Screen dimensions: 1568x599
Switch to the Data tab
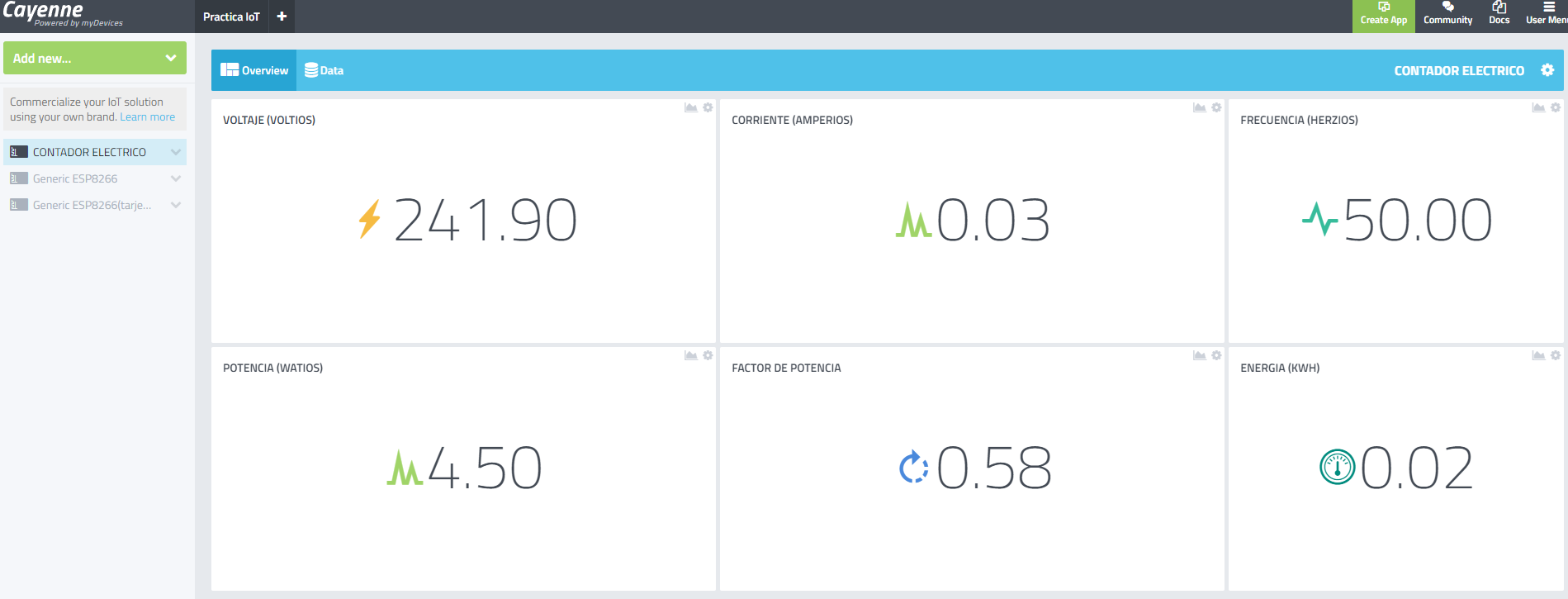click(324, 70)
